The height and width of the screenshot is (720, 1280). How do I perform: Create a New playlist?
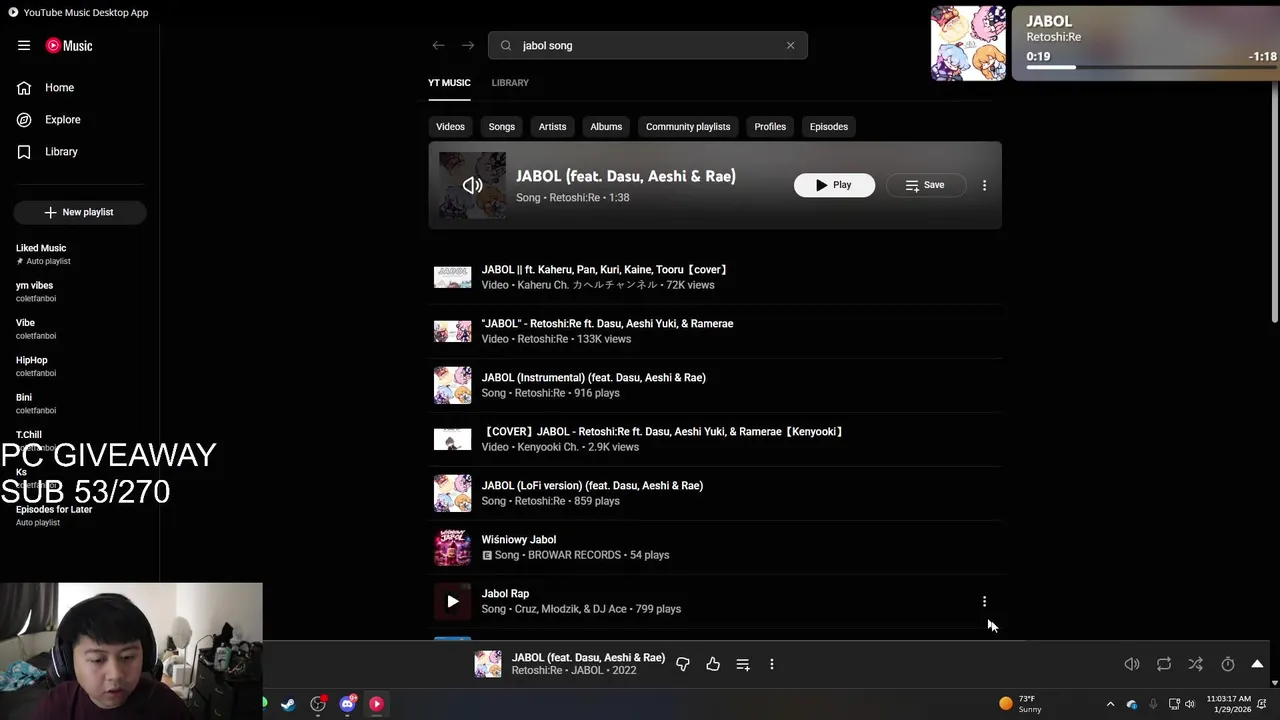80,212
